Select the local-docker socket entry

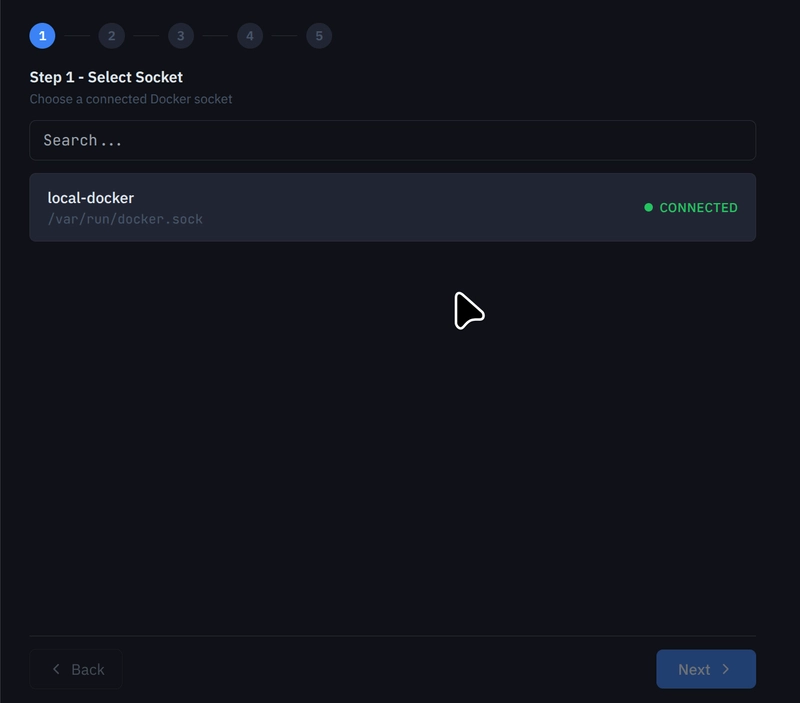coord(392,207)
